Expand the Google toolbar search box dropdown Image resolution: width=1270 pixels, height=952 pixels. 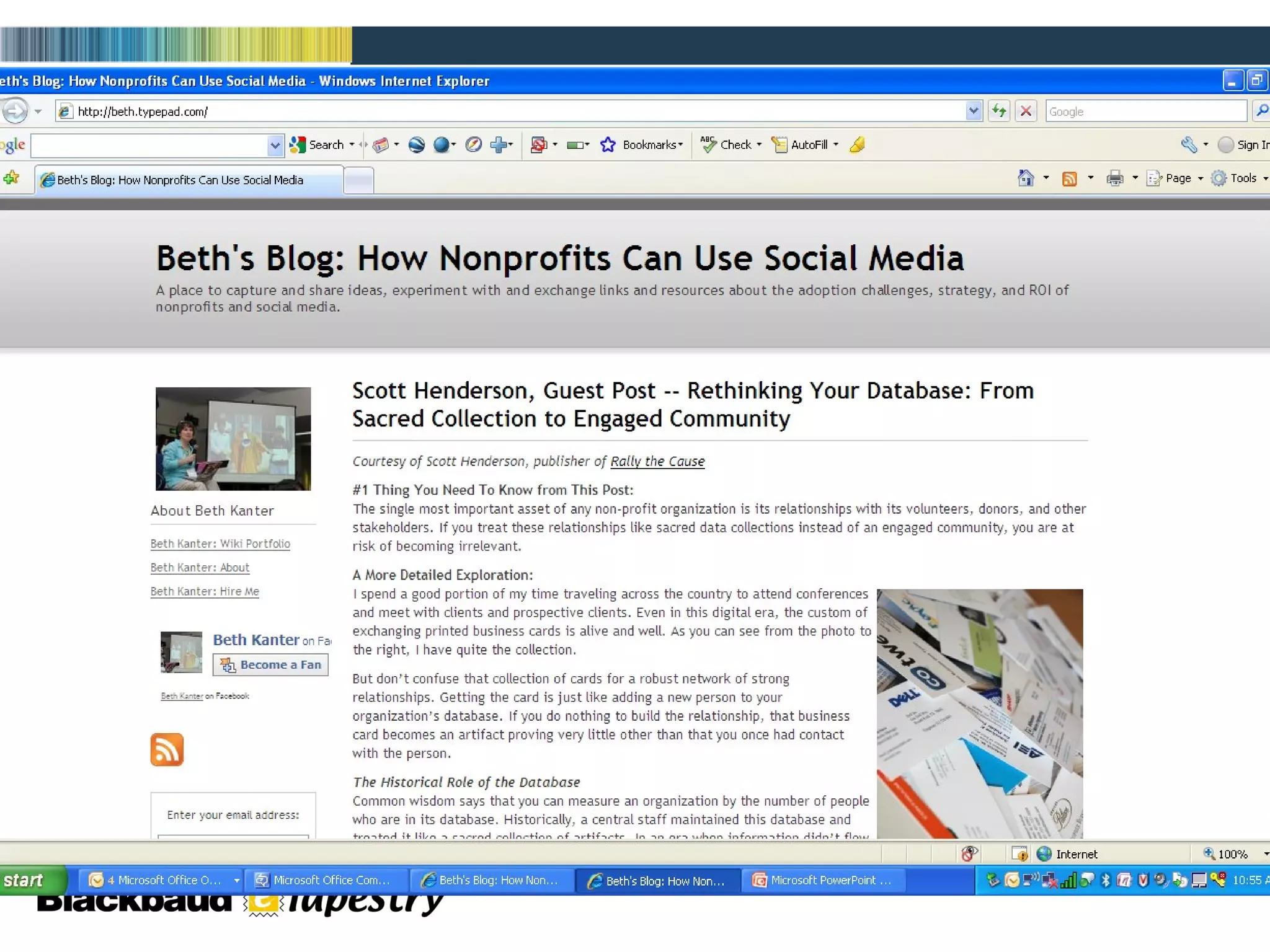[275, 146]
